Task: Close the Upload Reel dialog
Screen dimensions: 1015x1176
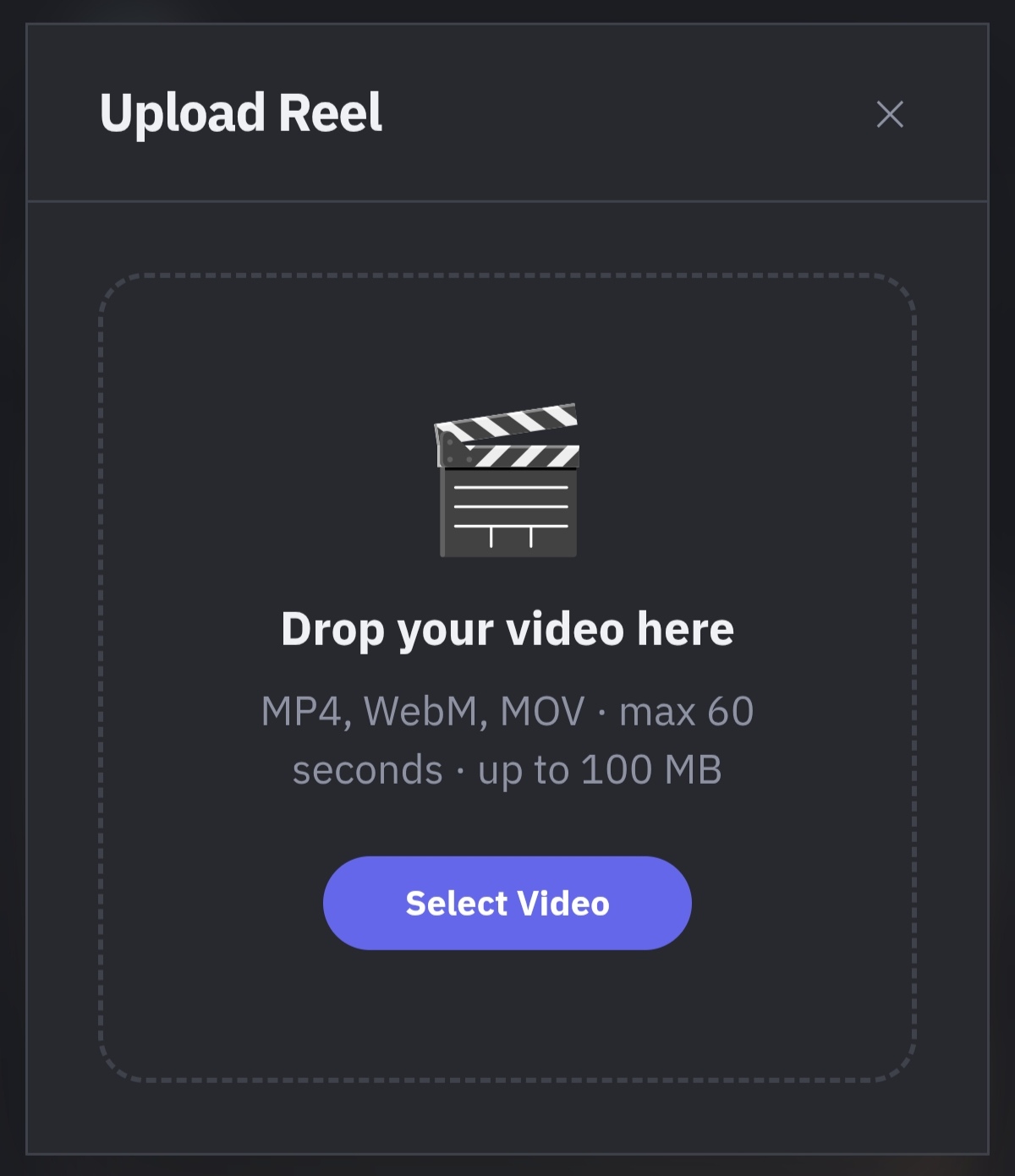Action: click(x=890, y=114)
